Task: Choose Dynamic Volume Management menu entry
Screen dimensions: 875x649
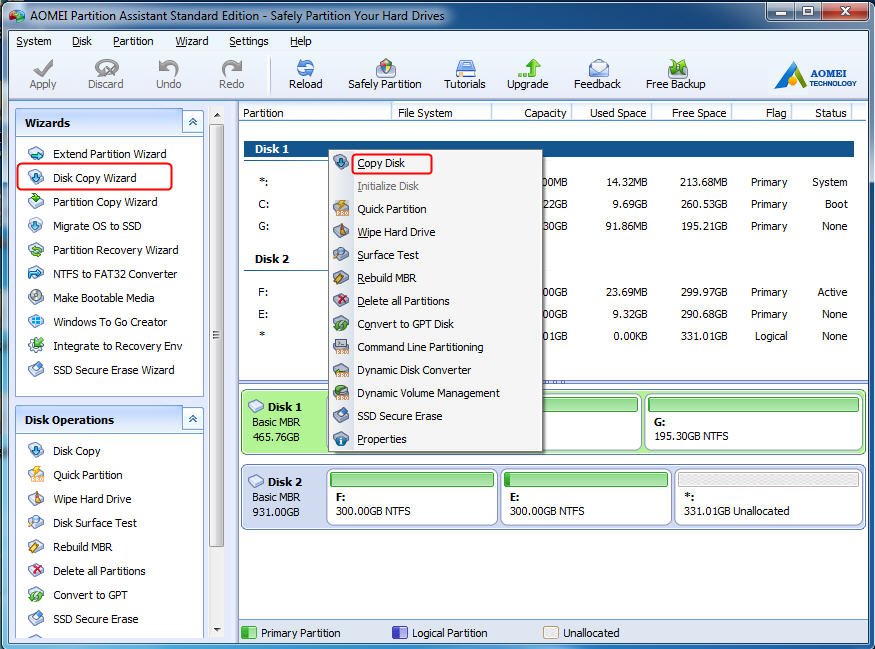Action: click(x=435, y=392)
